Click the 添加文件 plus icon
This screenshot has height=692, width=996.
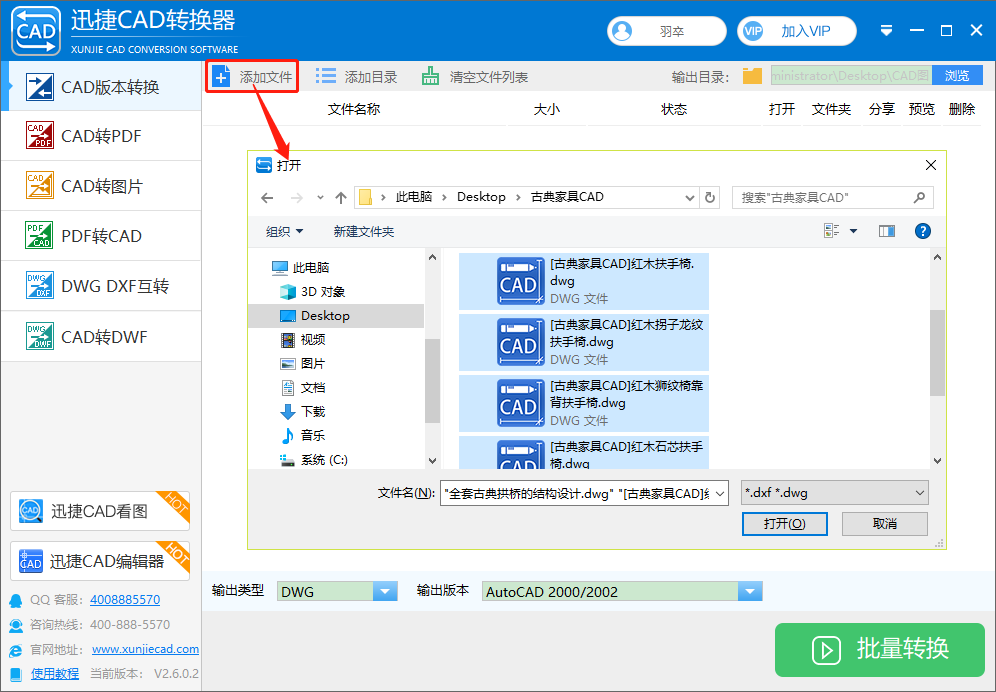pyautogui.click(x=221, y=77)
